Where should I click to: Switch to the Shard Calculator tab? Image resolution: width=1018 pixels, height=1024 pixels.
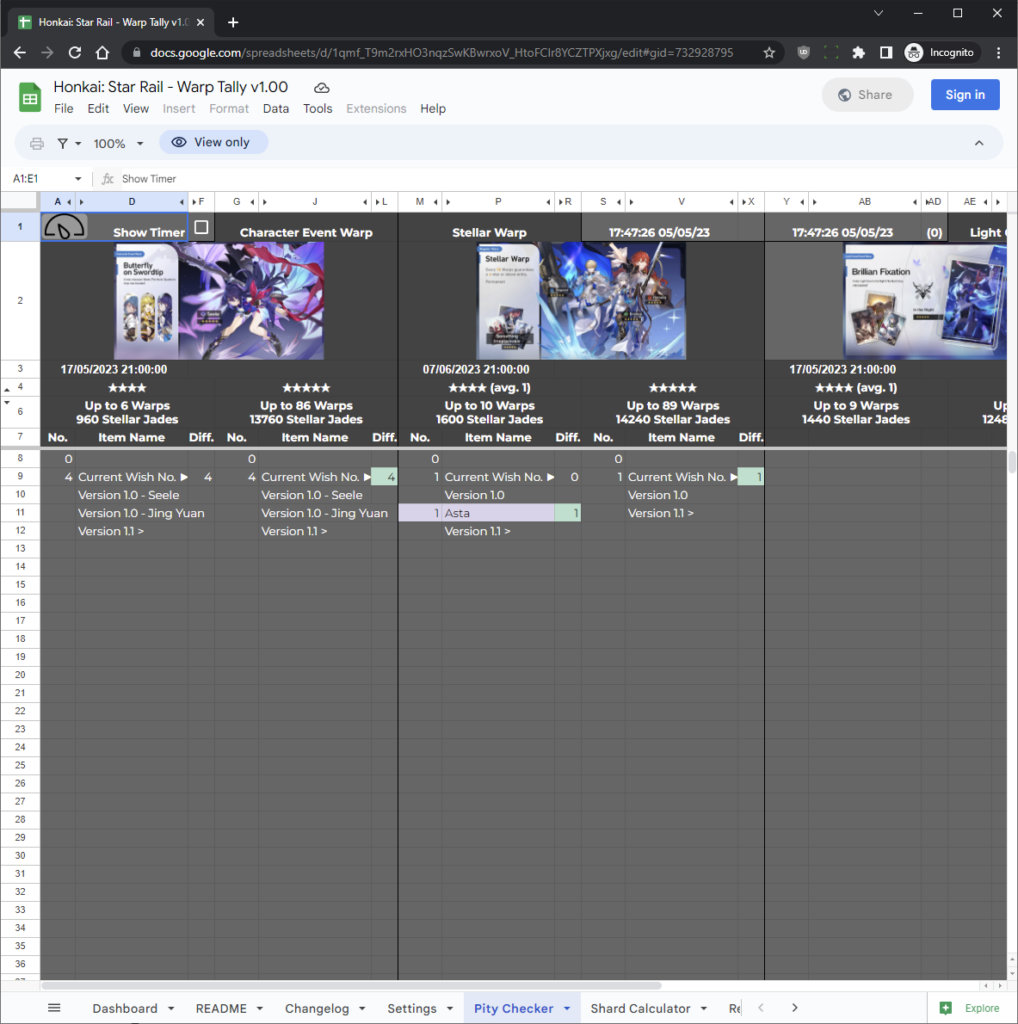(641, 1008)
